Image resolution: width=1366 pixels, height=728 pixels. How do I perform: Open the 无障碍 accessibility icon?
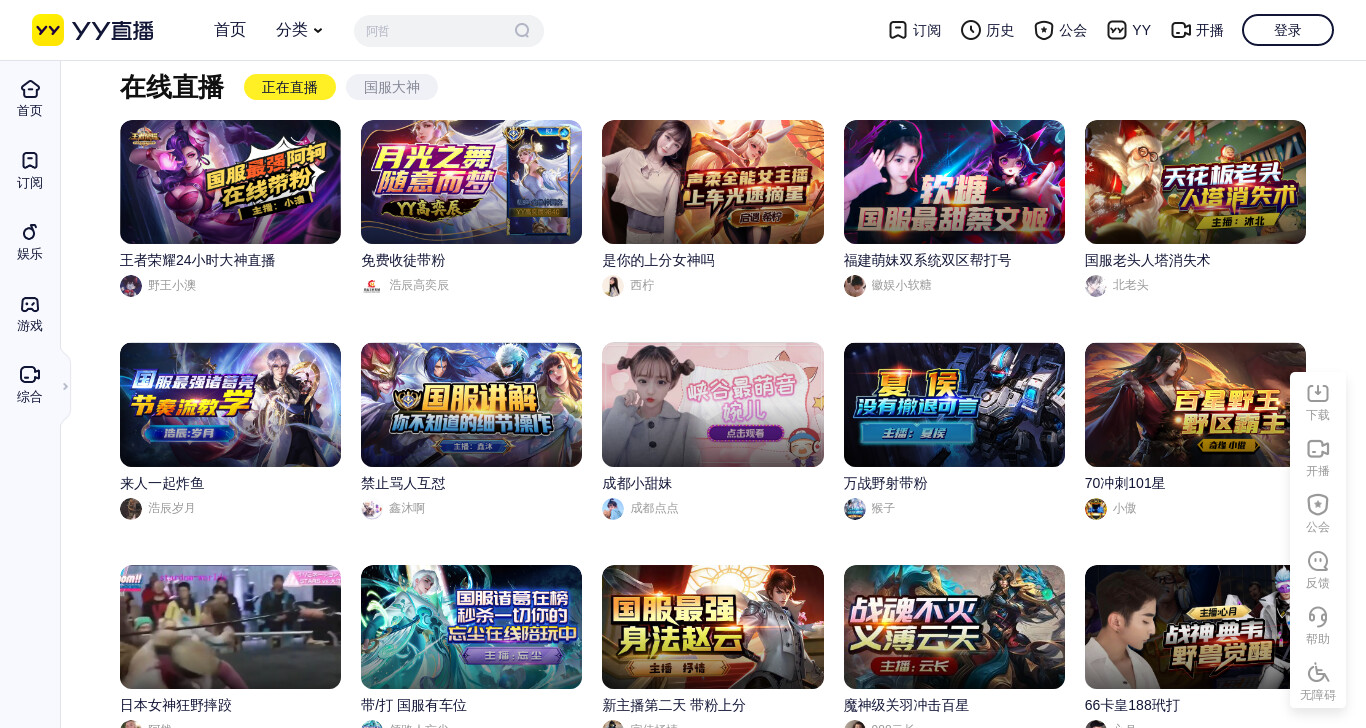1318,673
